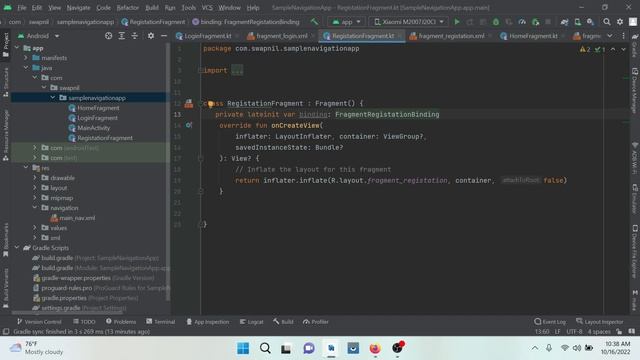This screenshot has height=360, width=640.
Task: Open project panel options gear
Action: click(x=151, y=36)
